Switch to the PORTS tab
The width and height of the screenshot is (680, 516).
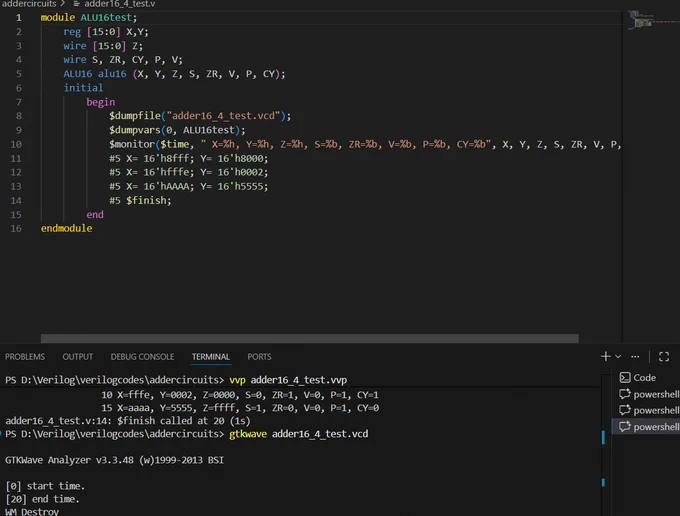tap(259, 356)
